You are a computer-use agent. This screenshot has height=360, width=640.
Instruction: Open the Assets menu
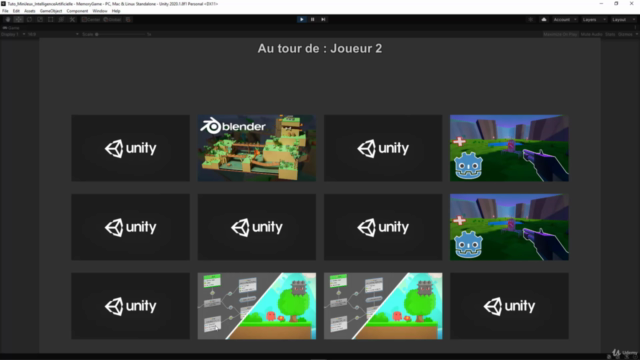tap(30, 11)
